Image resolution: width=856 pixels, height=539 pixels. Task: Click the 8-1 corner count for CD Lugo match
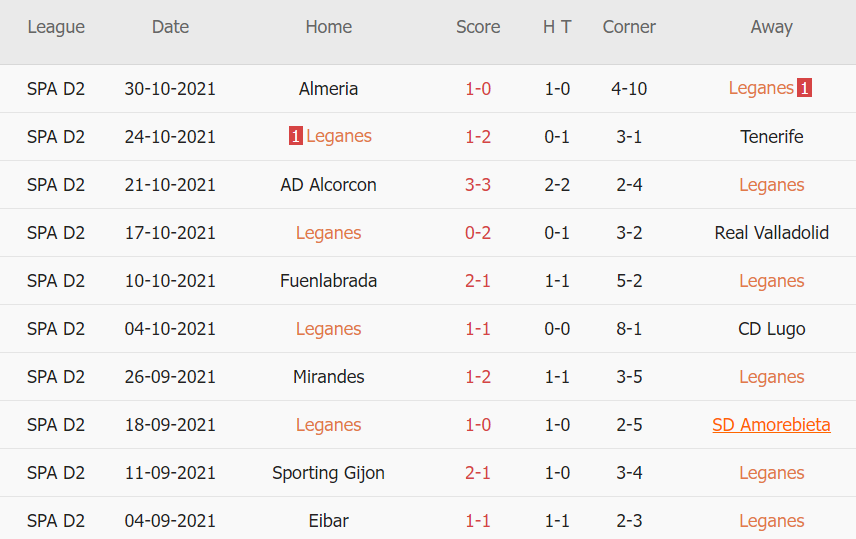coord(629,329)
